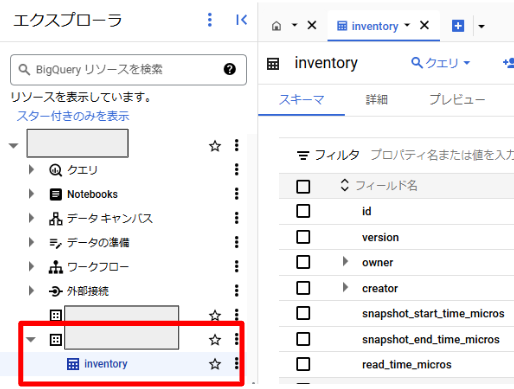Close the inventory tab

click(424, 25)
